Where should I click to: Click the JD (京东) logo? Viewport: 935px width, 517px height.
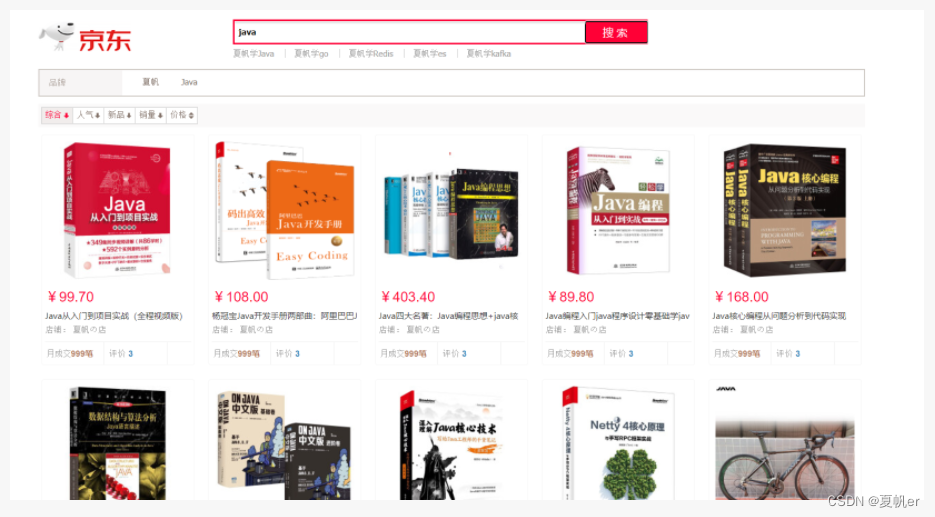pos(85,38)
